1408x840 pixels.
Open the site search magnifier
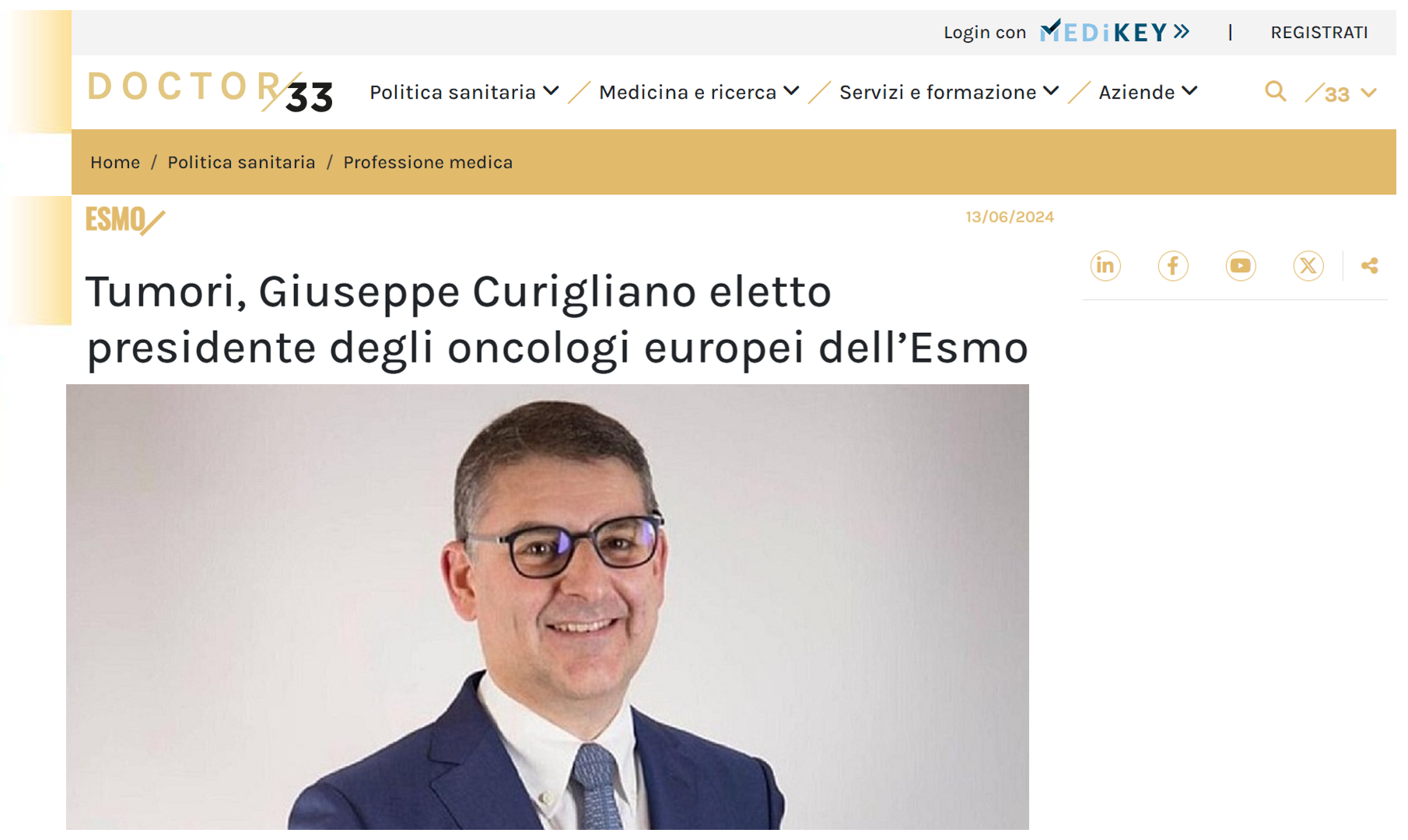click(1275, 92)
